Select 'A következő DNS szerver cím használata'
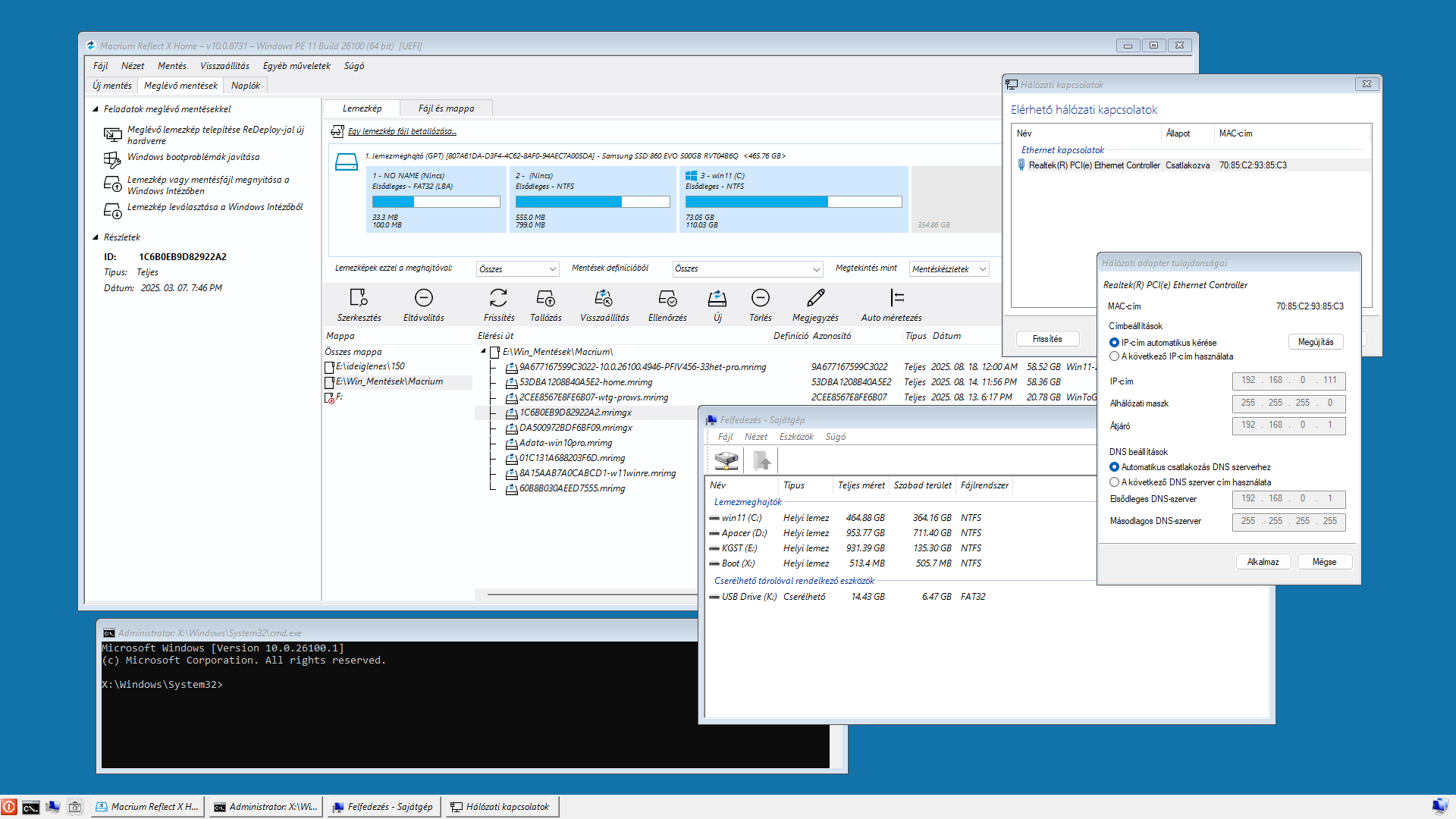This screenshot has height=819, width=1456. click(x=1114, y=482)
